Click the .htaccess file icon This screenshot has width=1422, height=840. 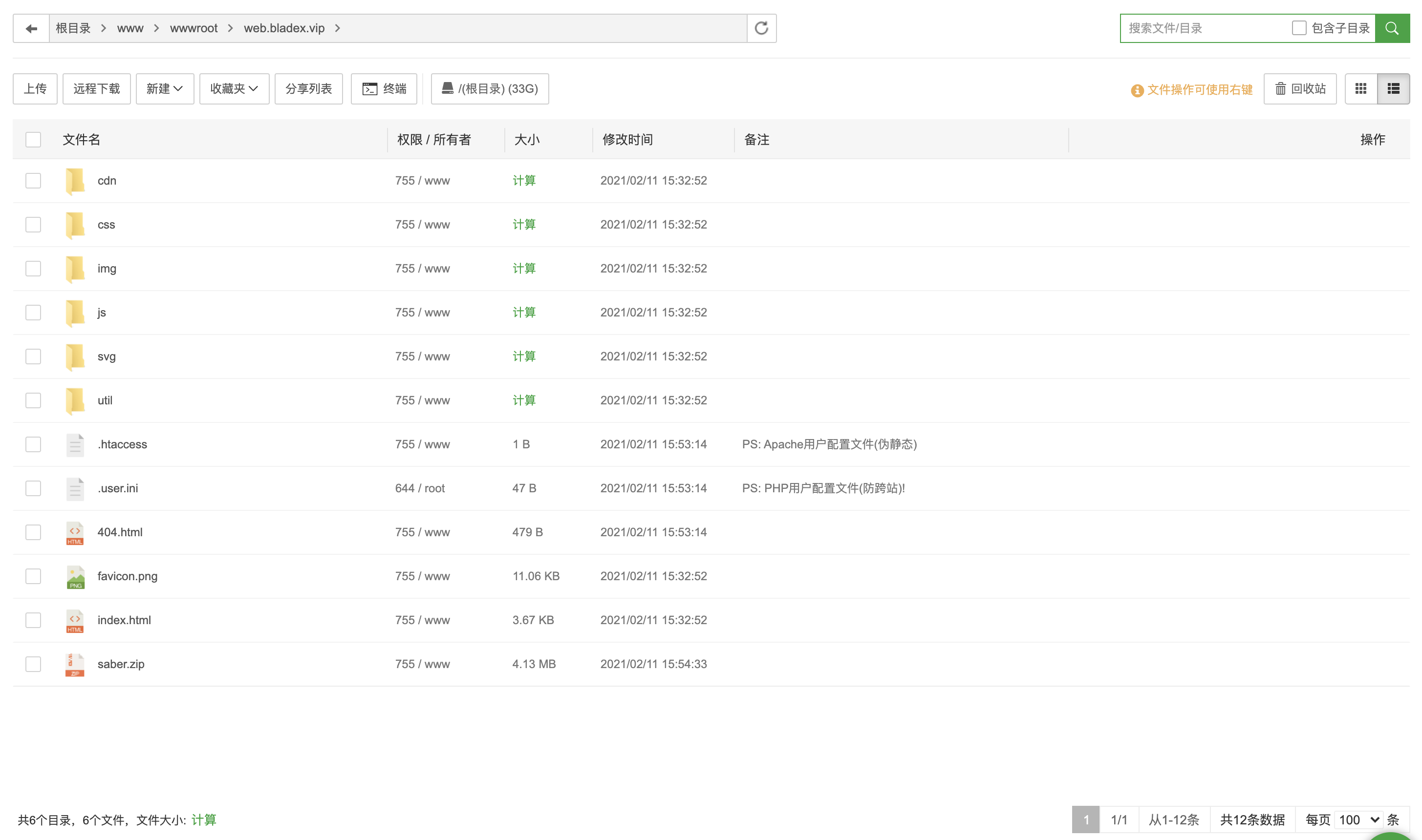(75, 445)
